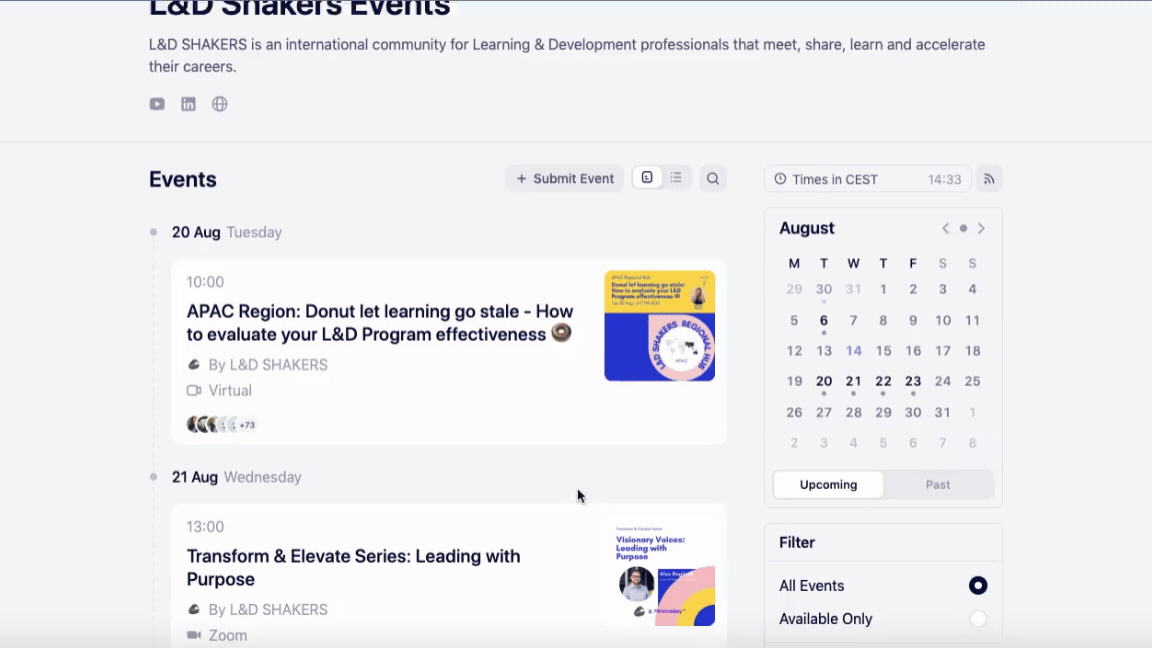Select the Upcoming tab
The image size is (1152, 648).
tap(829, 485)
